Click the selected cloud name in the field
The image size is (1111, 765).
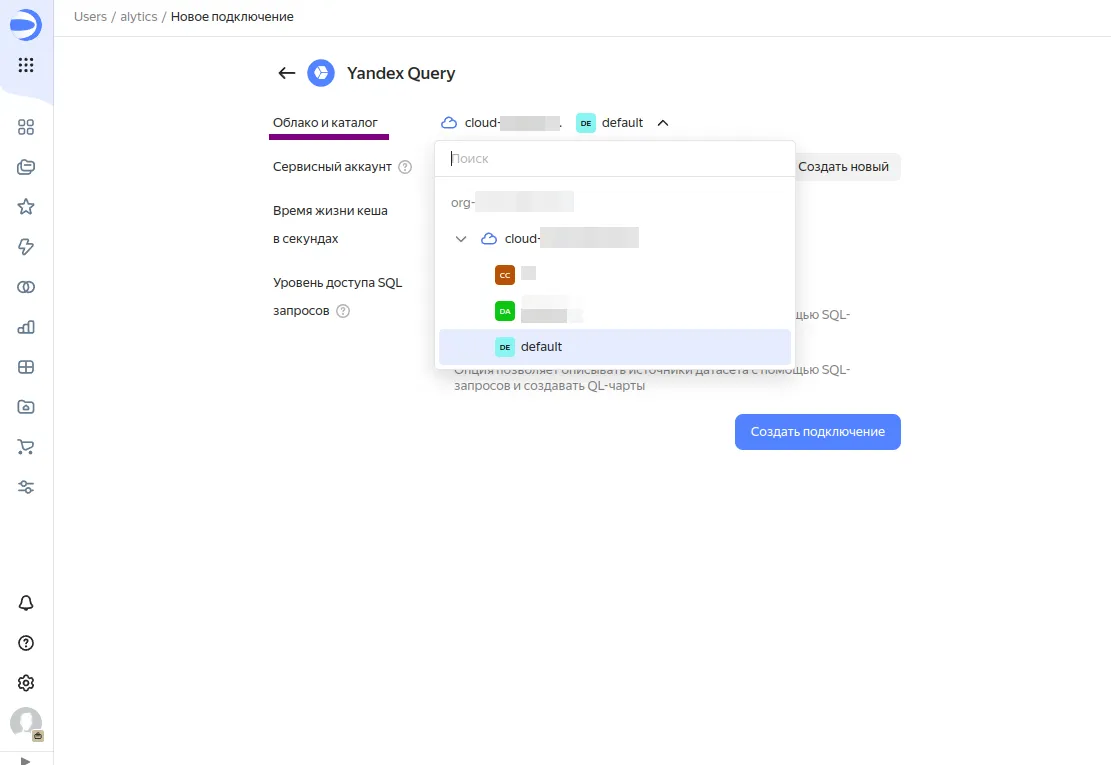click(500, 123)
